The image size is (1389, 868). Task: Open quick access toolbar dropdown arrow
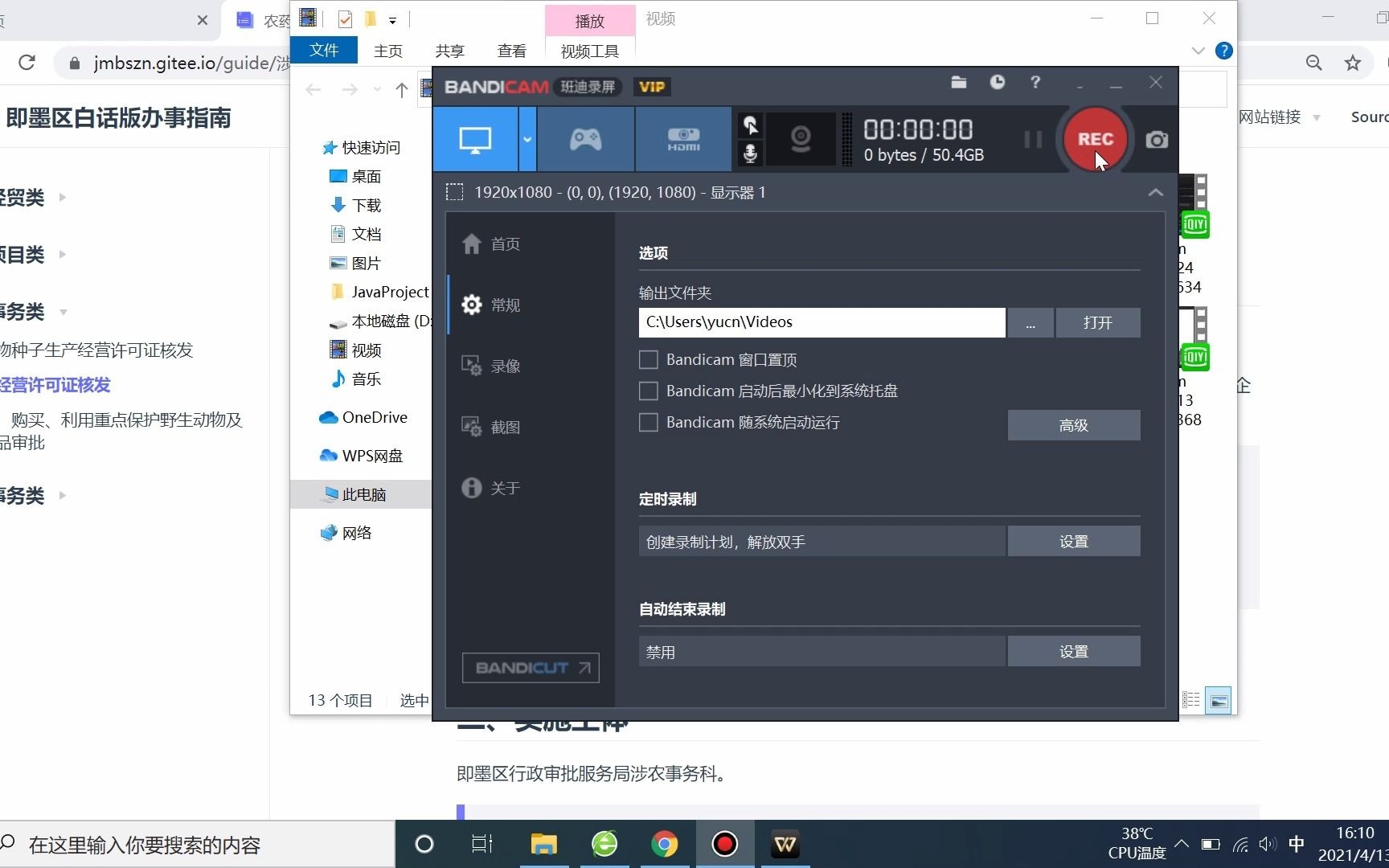392,20
